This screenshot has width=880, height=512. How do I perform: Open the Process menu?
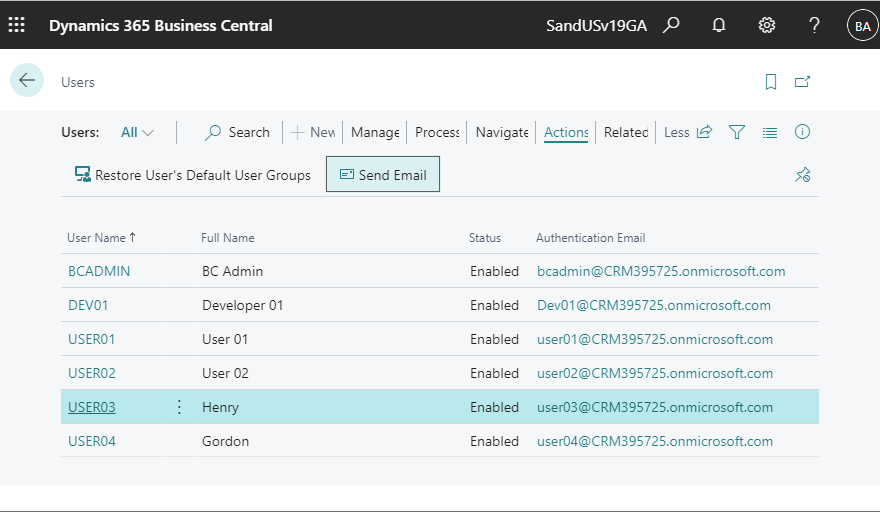click(437, 132)
